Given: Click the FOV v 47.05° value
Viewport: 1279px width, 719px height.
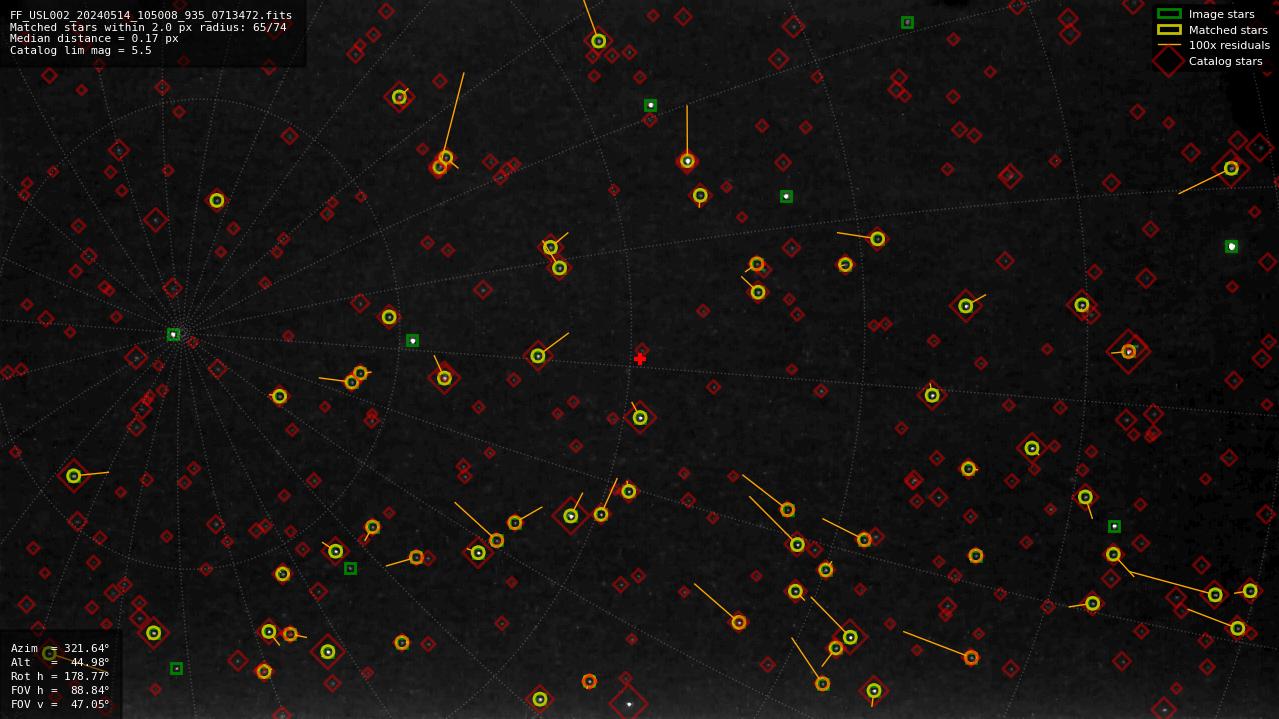Looking at the screenshot, I should (88, 704).
